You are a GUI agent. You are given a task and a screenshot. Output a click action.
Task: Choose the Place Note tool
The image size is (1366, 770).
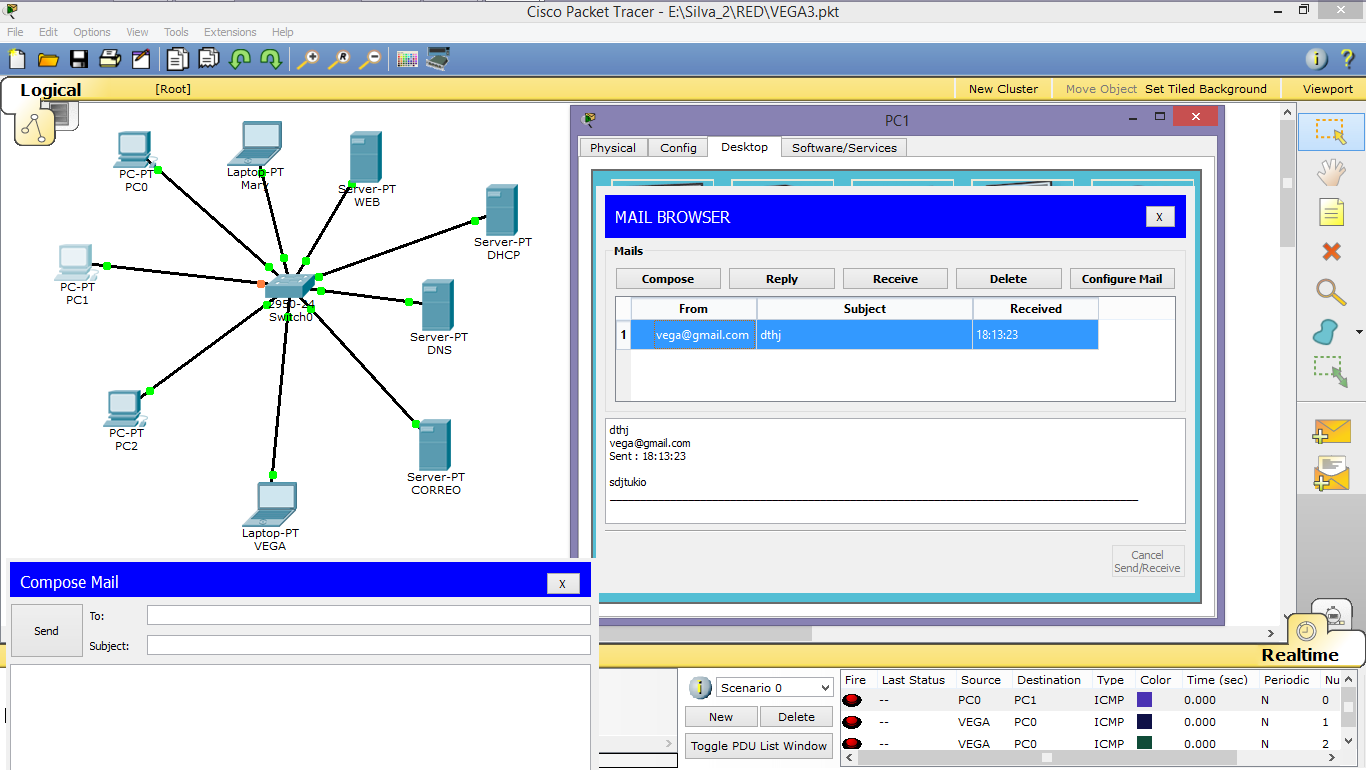[x=1331, y=212]
